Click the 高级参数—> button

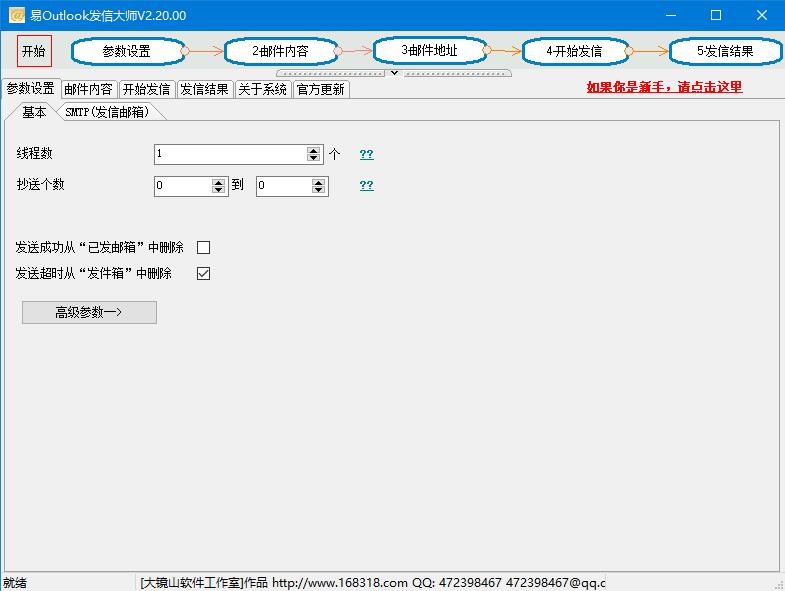89,312
